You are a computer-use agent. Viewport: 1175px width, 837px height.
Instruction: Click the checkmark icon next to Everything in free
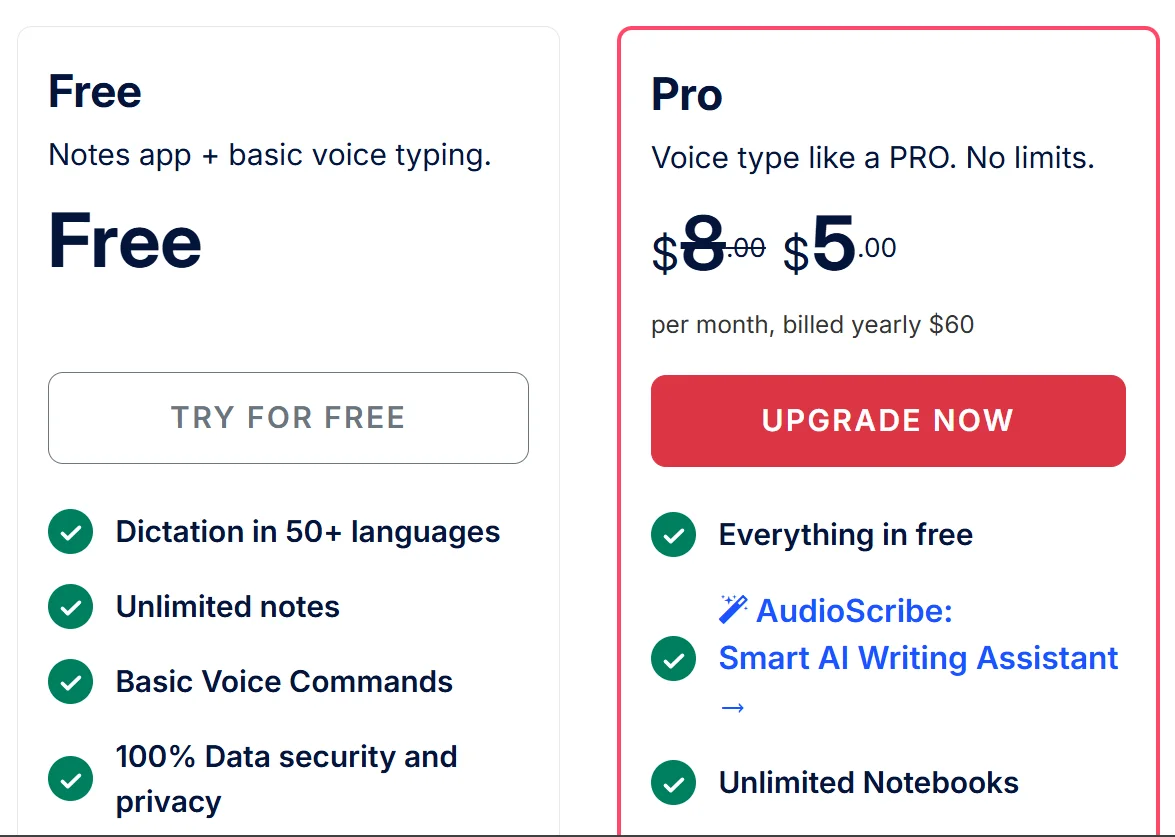click(673, 535)
